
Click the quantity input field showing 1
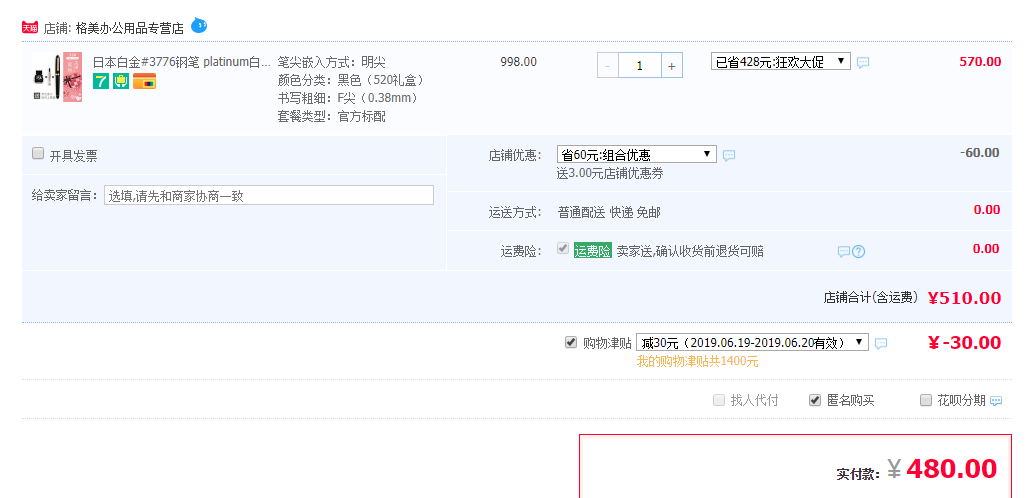(639, 66)
